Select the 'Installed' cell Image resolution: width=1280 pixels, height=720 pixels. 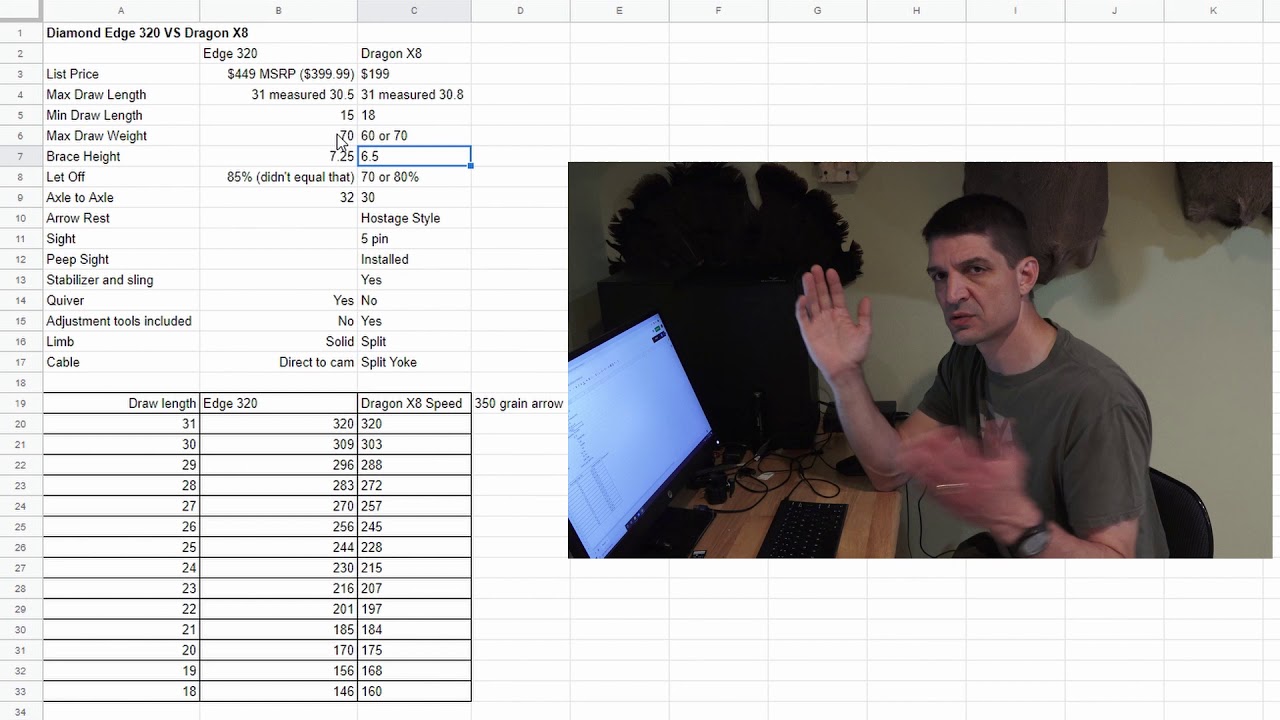pyautogui.click(x=414, y=260)
